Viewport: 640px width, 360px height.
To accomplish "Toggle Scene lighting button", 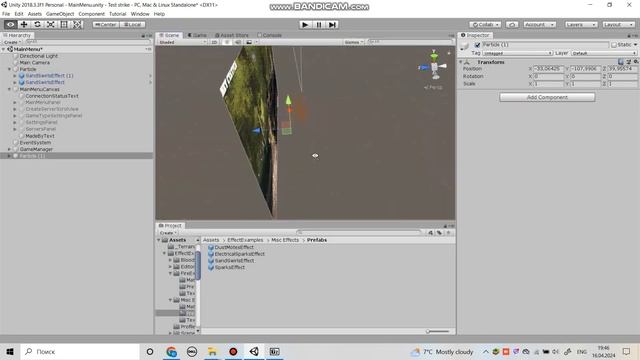I will [x=227, y=42].
